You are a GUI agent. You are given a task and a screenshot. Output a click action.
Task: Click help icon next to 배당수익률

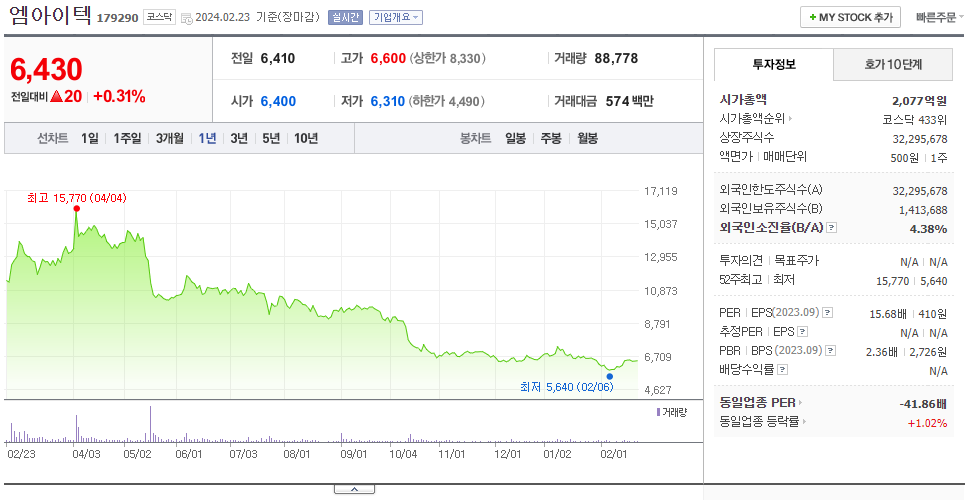coord(783,370)
